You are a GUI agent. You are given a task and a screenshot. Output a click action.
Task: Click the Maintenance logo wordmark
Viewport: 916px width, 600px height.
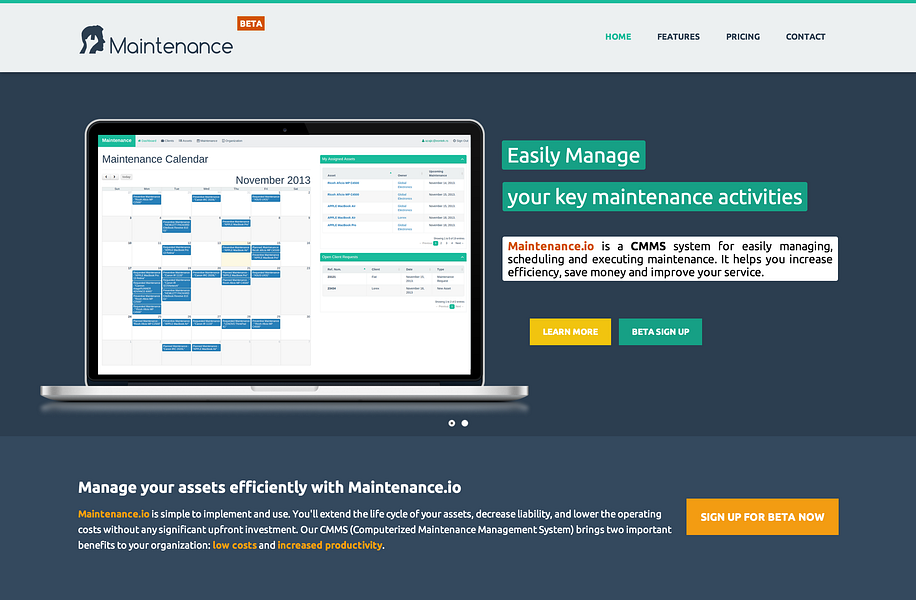point(171,46)
